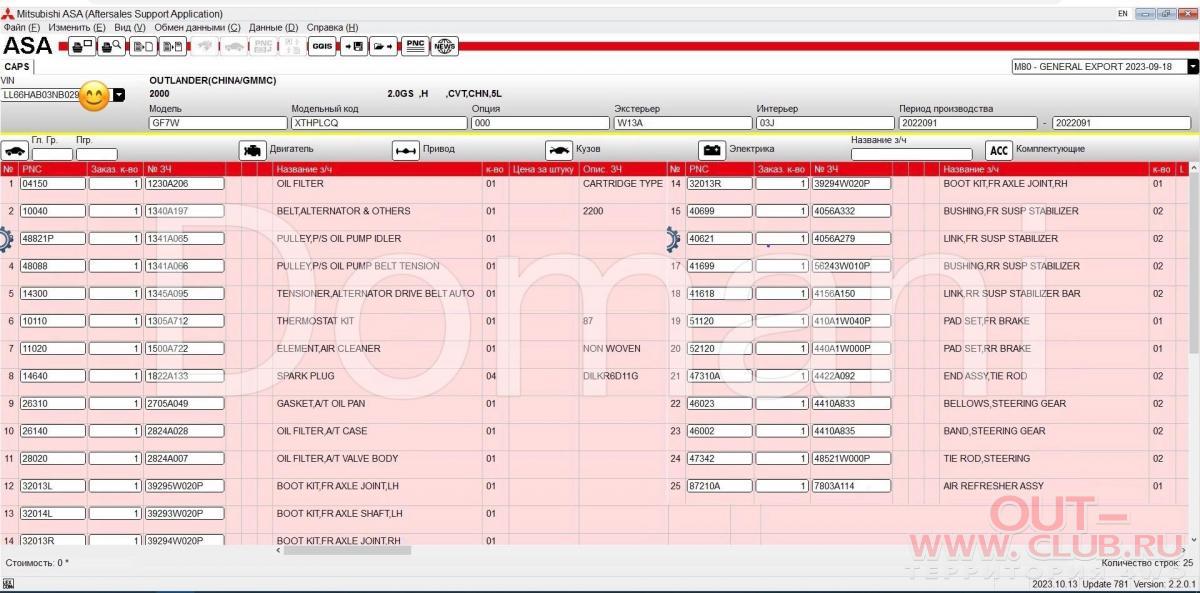The height and width of the screenshot is (593, 1200).
Task: Click the Пгр. input box
Action: pos(96,154)
